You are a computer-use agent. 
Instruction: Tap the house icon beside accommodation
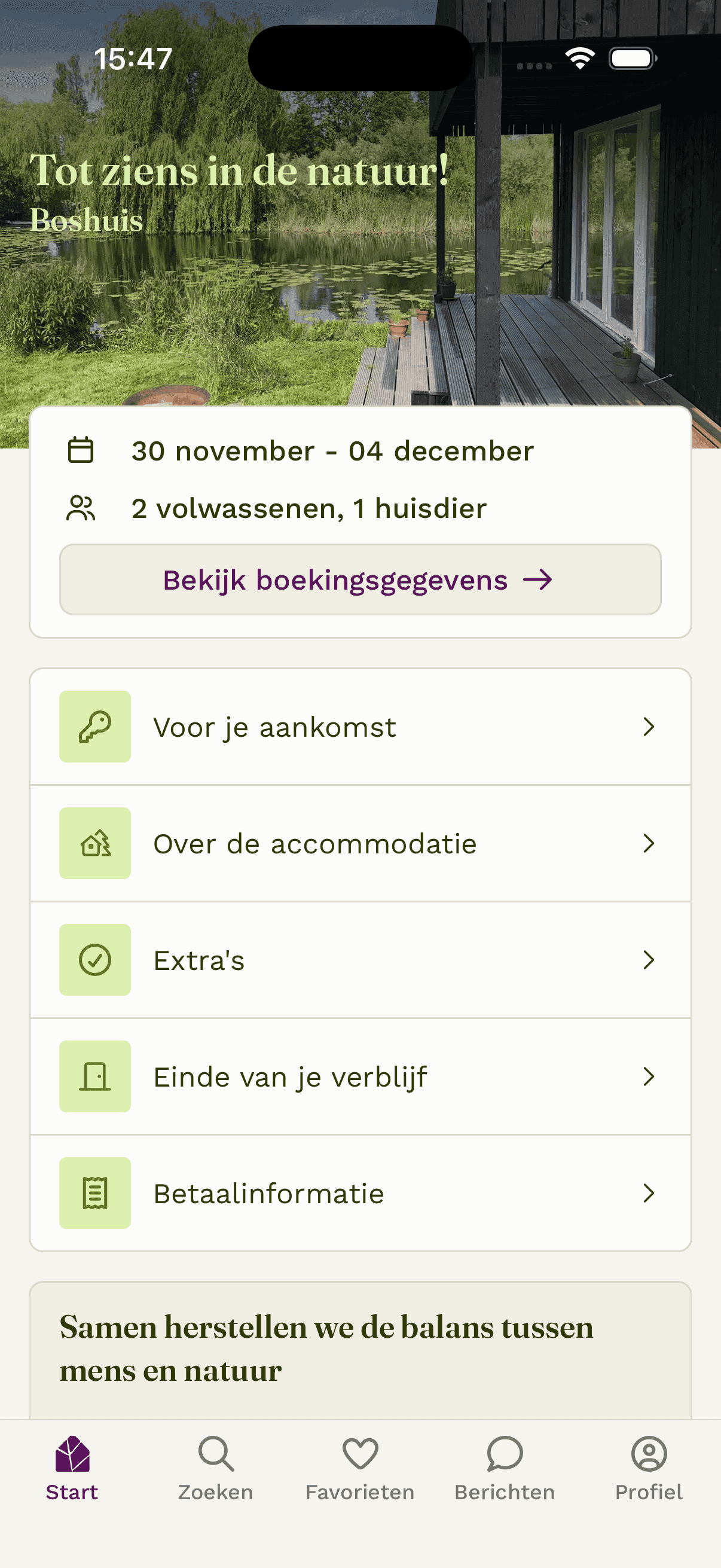click(x=95, y=843)
